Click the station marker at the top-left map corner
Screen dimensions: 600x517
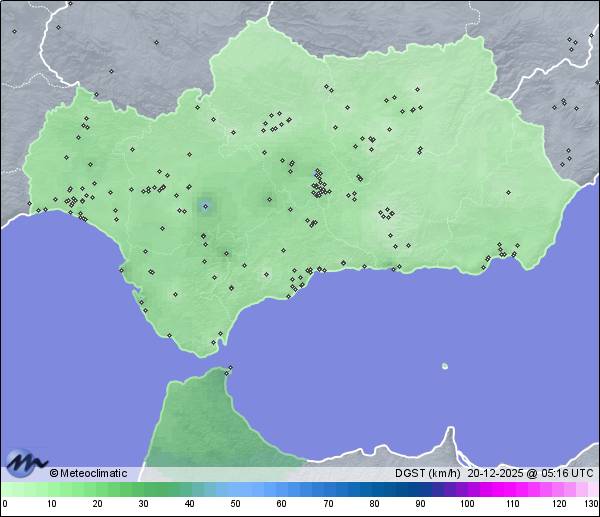[14, 31]
